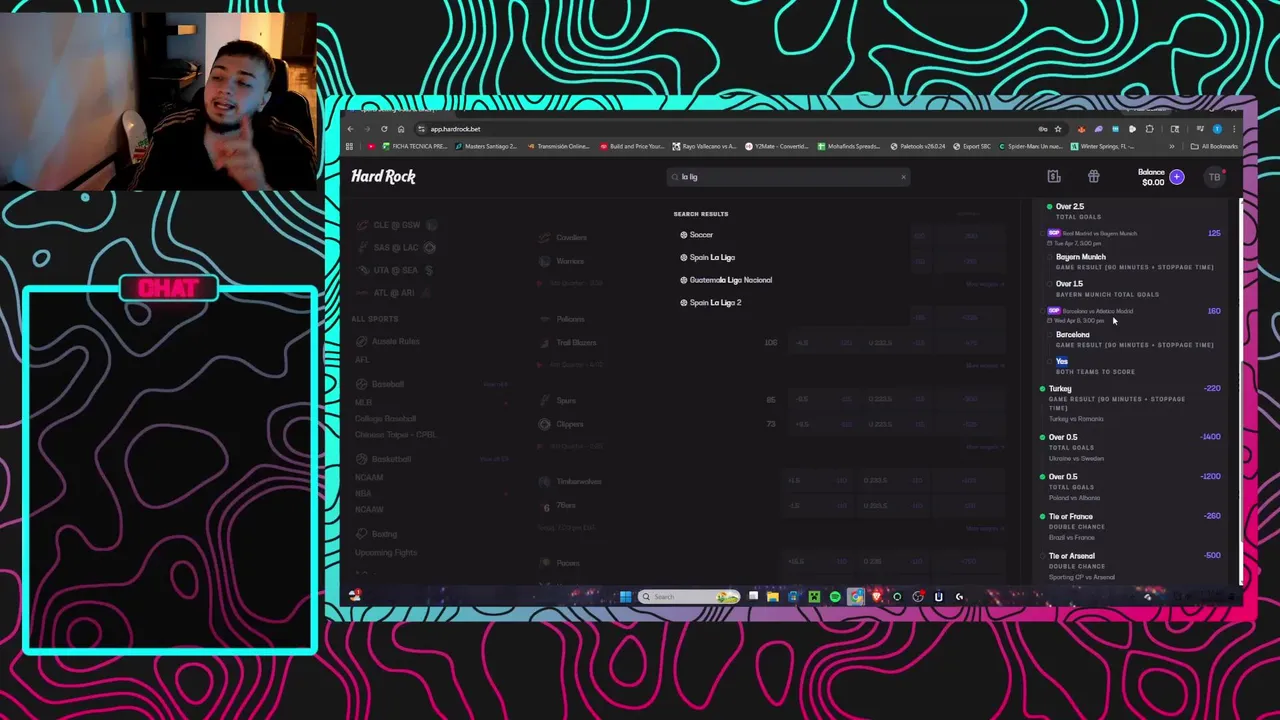Open the Export SBC bookmark
Image resolution: width=1280 pixels, height=720 pixels.
972,147
